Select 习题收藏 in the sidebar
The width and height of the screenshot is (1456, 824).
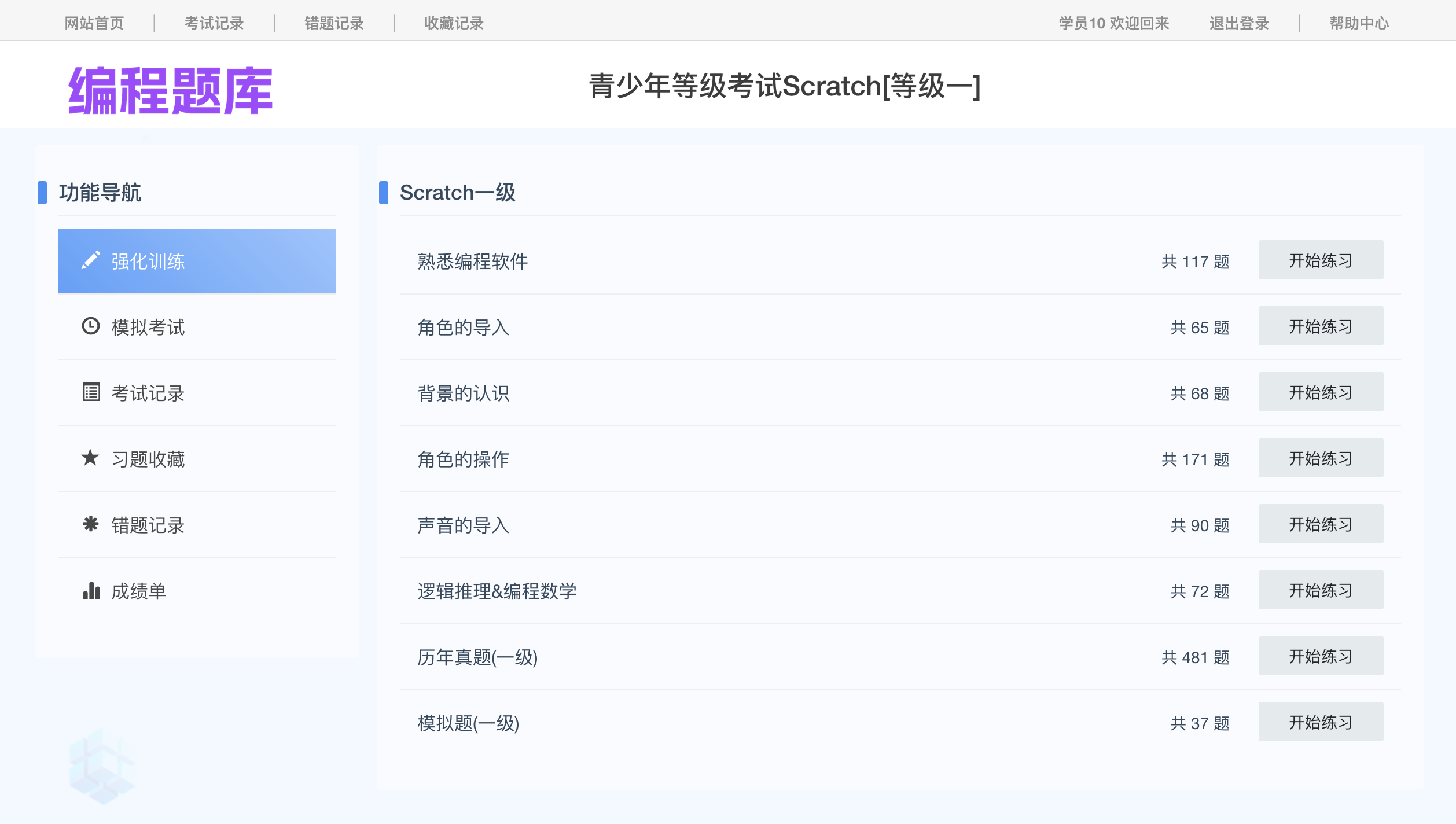point(197,459)
